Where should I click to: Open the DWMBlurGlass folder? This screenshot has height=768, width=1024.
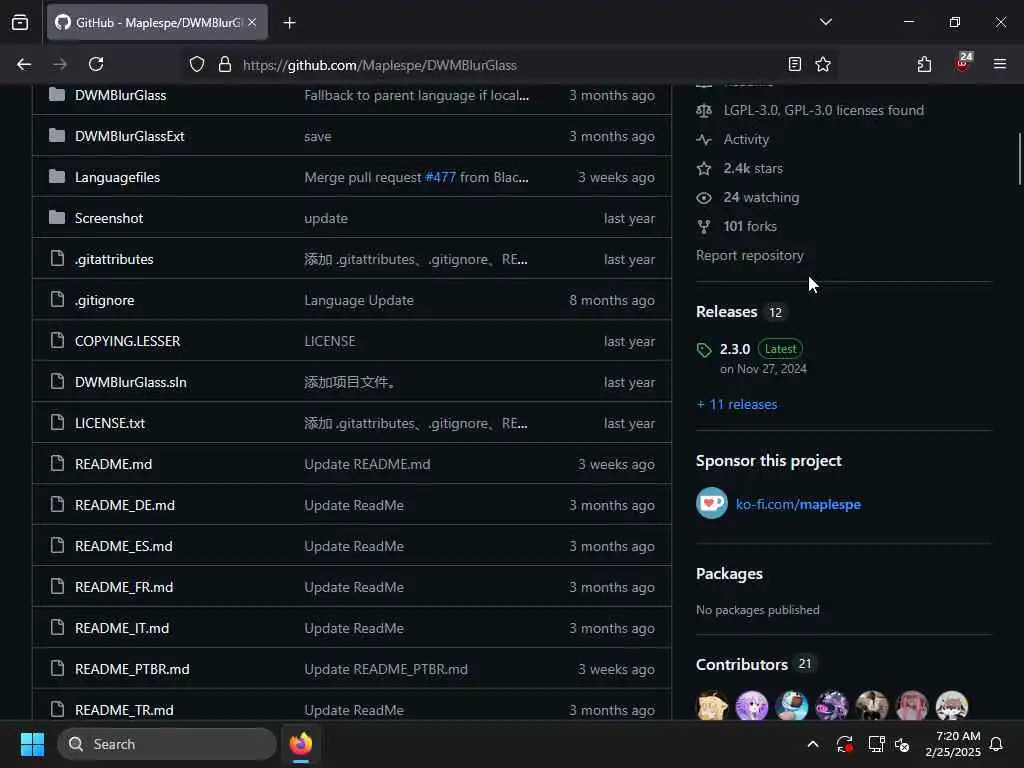coord(121,95)
